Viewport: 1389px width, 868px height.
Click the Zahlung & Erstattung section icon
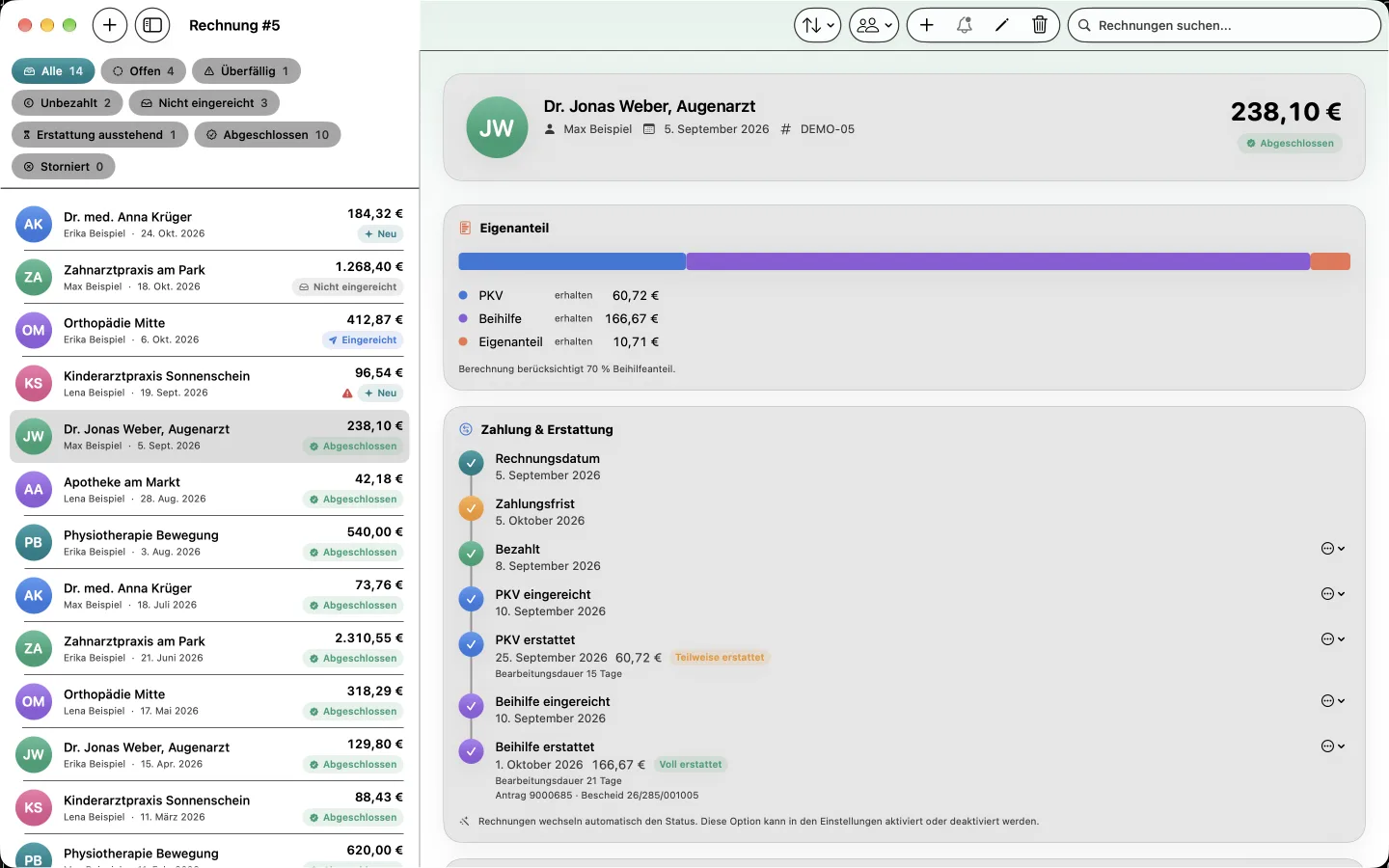coord(466,430)
